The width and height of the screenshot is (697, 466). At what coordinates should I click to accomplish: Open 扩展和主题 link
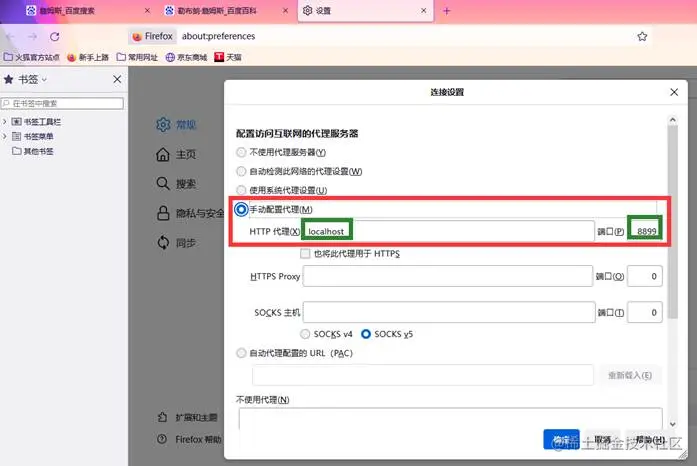point(188,417)
